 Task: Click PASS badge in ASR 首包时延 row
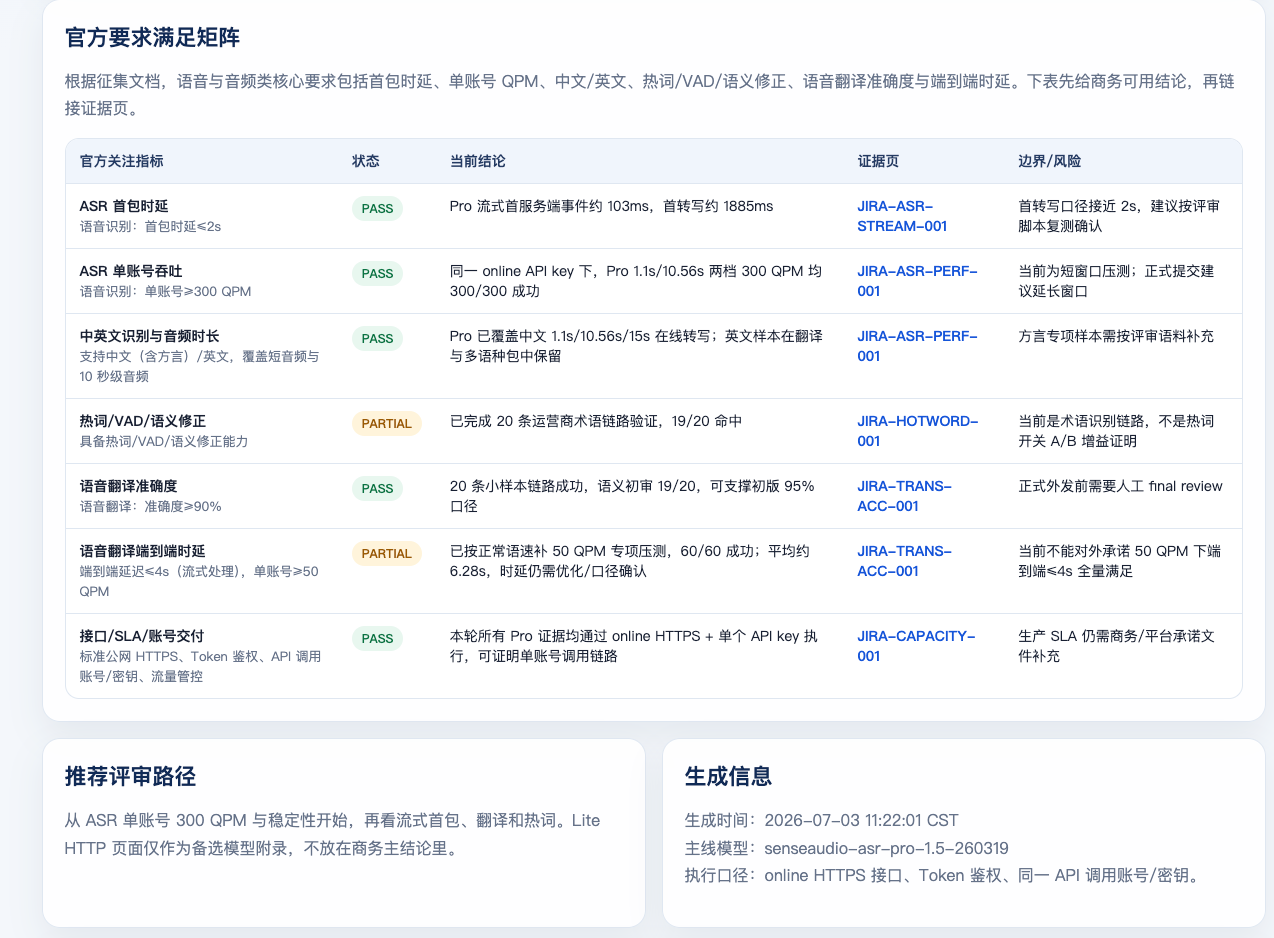point(377,208)
